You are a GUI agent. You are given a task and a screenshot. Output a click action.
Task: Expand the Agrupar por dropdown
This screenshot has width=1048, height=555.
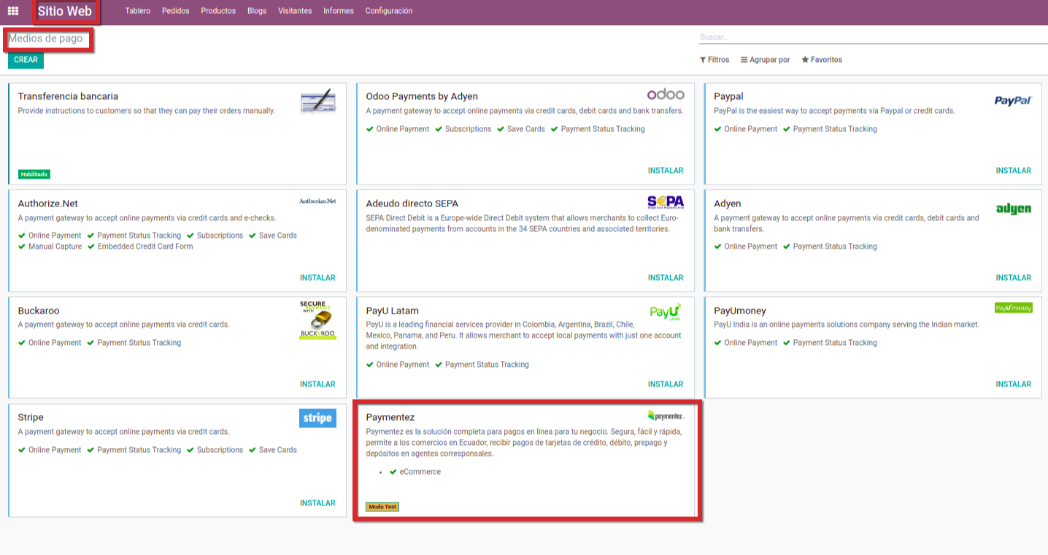point(765,60)
